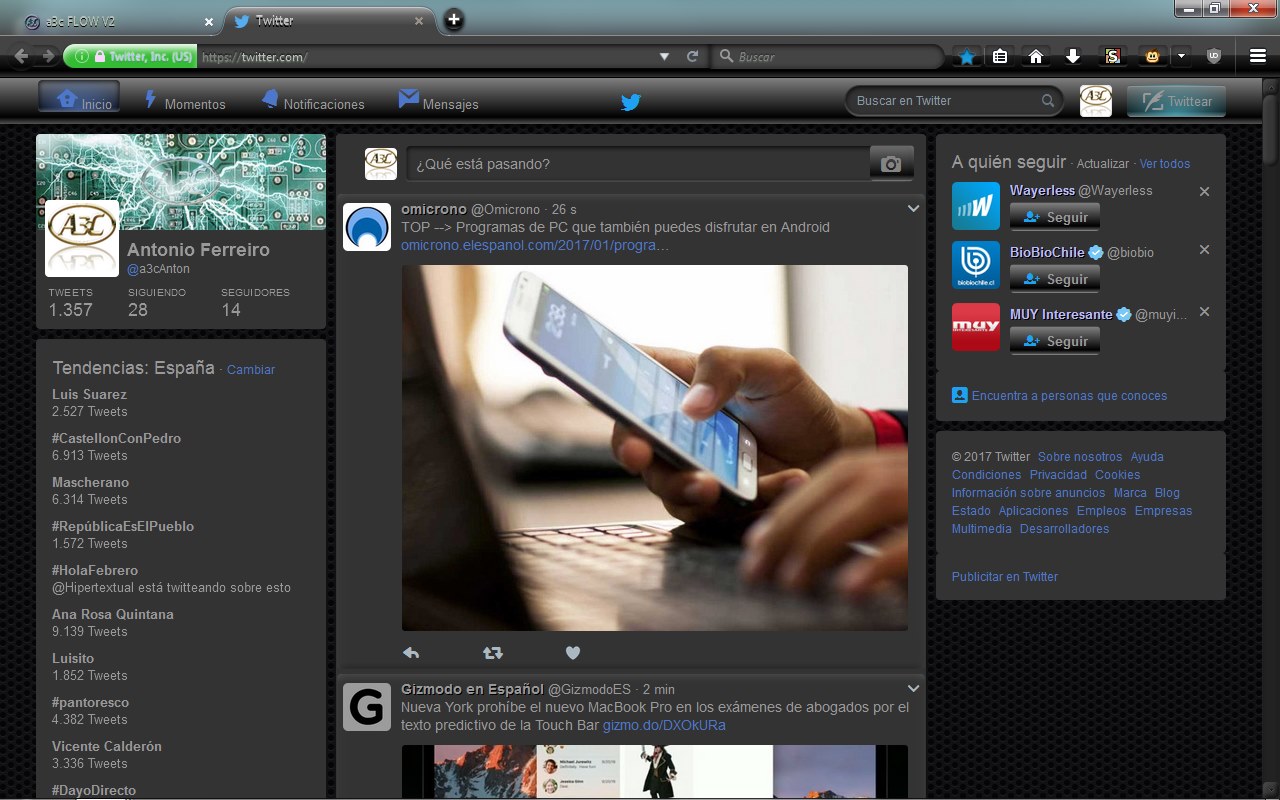Click the Actualizar link in A quién seguir
This screenshot has width=1280, height=800.
coord(1103,164)
